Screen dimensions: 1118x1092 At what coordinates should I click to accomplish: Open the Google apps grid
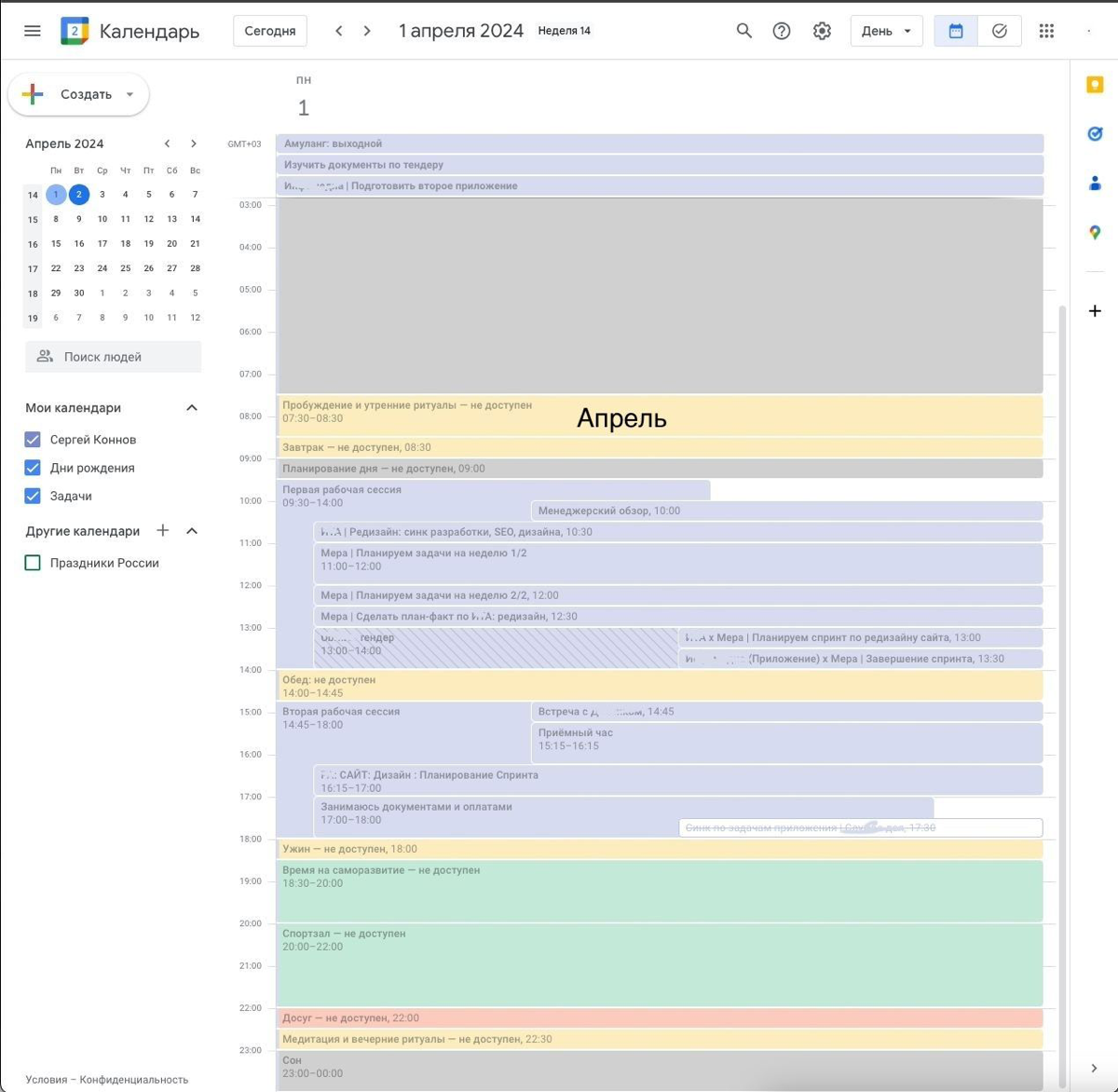click(x=1046, y=31)
